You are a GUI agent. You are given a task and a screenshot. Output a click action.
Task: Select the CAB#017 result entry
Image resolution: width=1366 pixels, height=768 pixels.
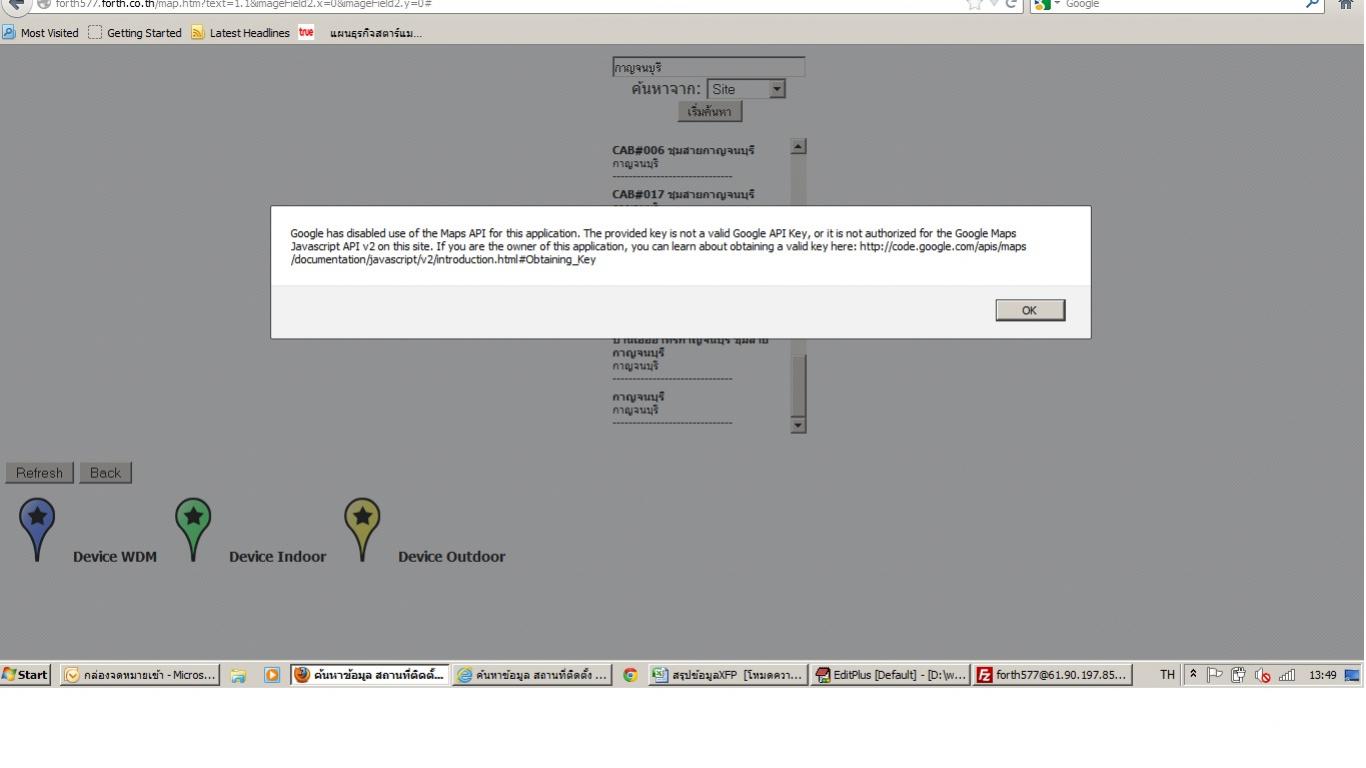(x=683, y=194)
